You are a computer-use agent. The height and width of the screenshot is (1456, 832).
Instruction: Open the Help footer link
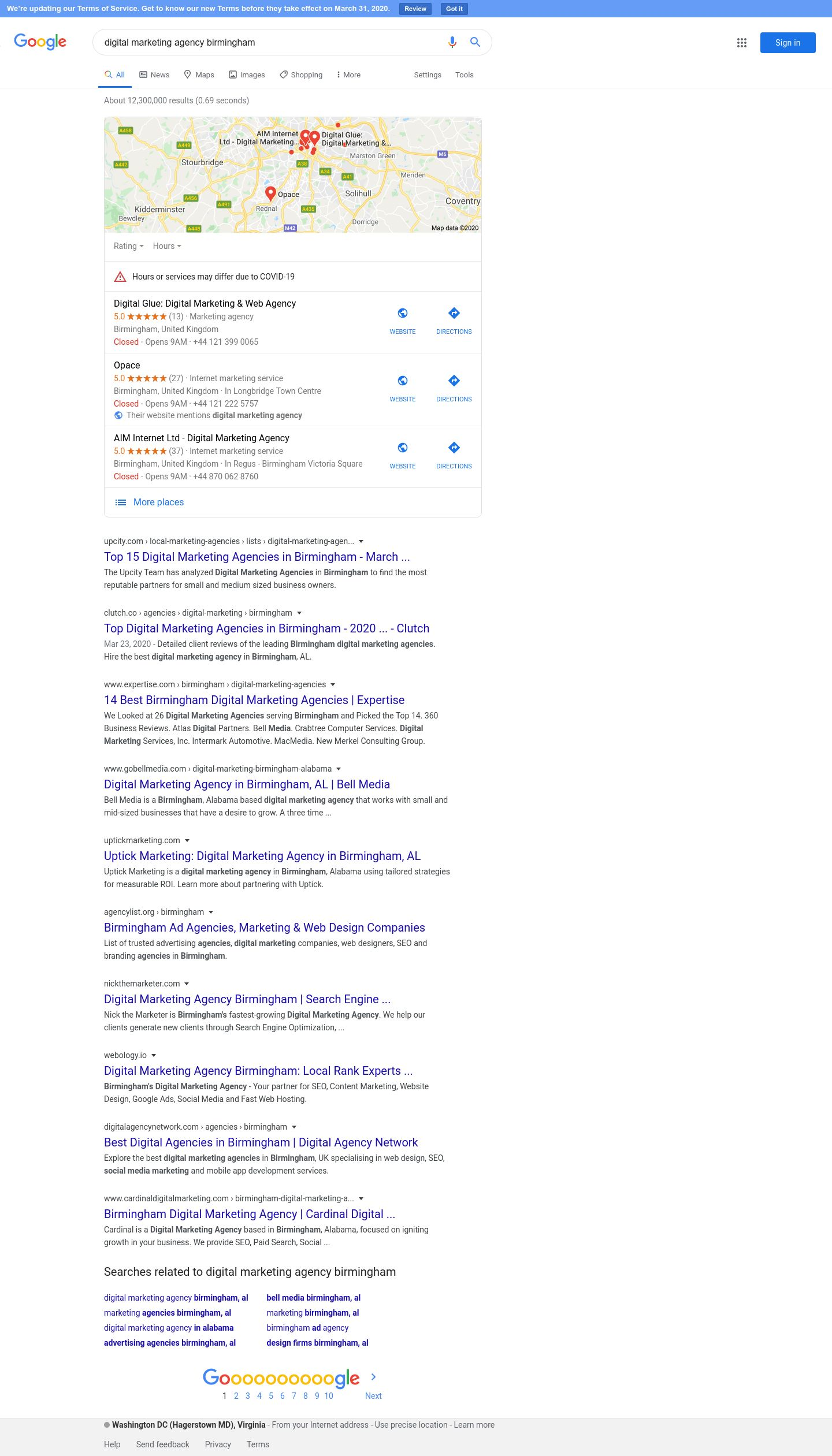(112, 1444)
